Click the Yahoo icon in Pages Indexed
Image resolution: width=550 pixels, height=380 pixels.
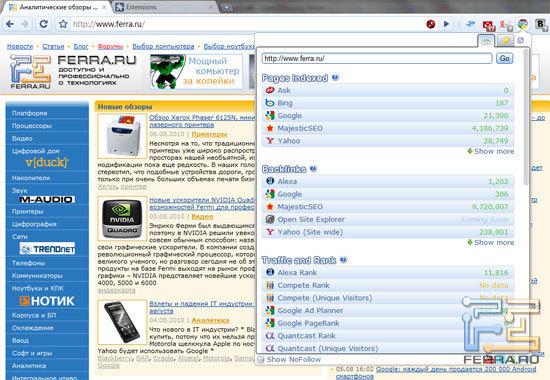click(x=269, y=141)
